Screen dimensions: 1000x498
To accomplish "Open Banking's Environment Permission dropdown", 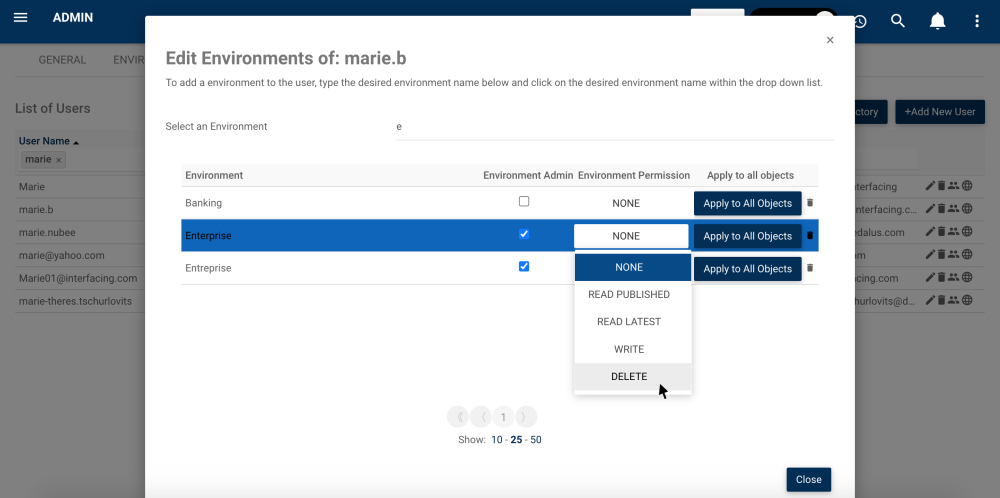I will click(626, 203).
